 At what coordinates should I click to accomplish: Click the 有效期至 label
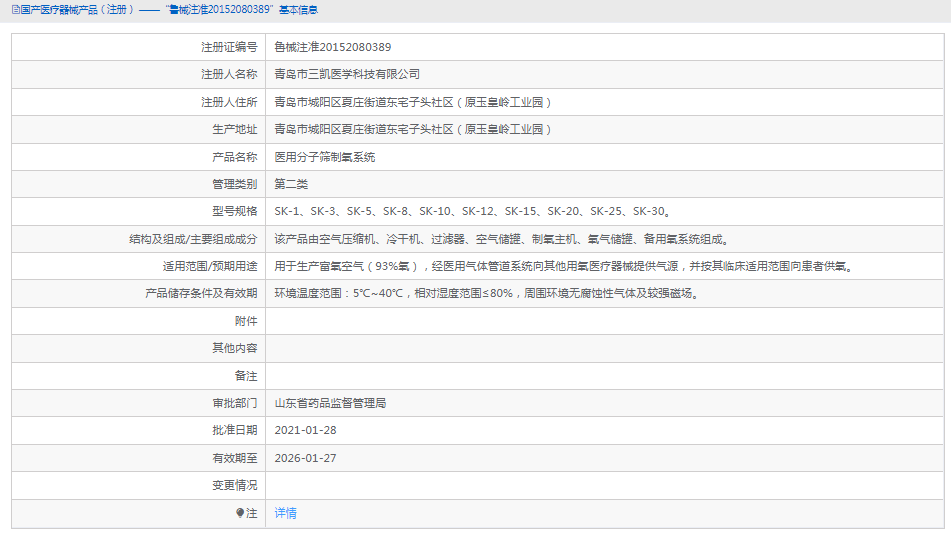235,458
